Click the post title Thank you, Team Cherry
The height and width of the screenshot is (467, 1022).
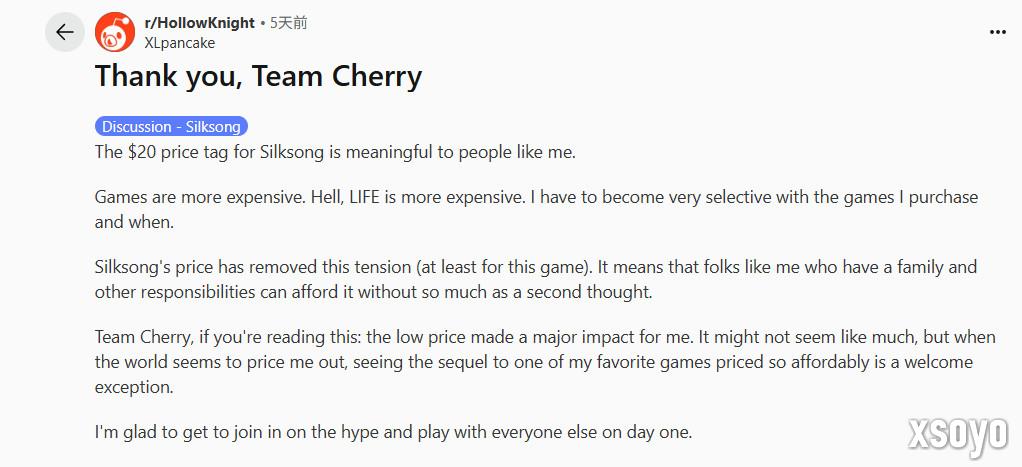258,76
